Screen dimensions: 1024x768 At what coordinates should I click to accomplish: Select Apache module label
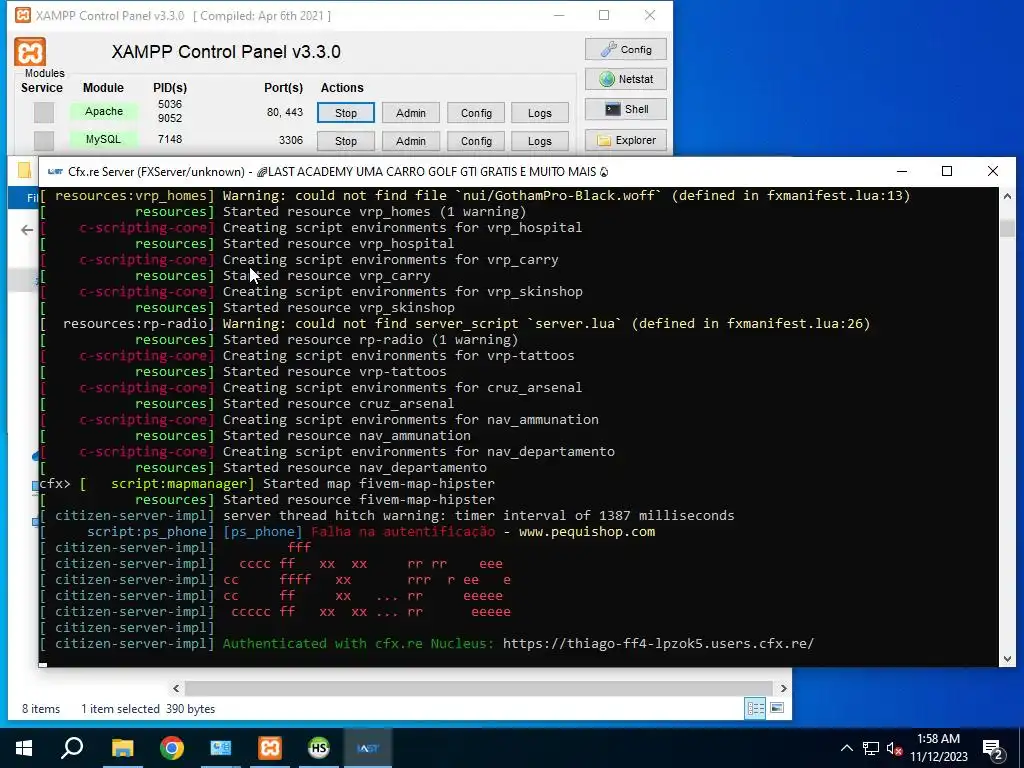tap(104, 112)
